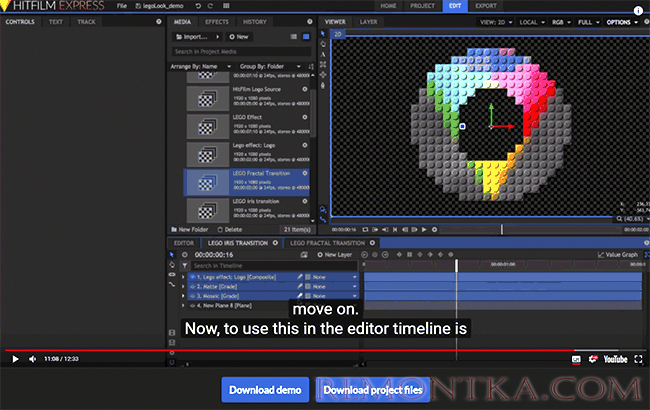
Task: Toggle visibility of Lego effect: Logo layer
Action: point(192,276)
